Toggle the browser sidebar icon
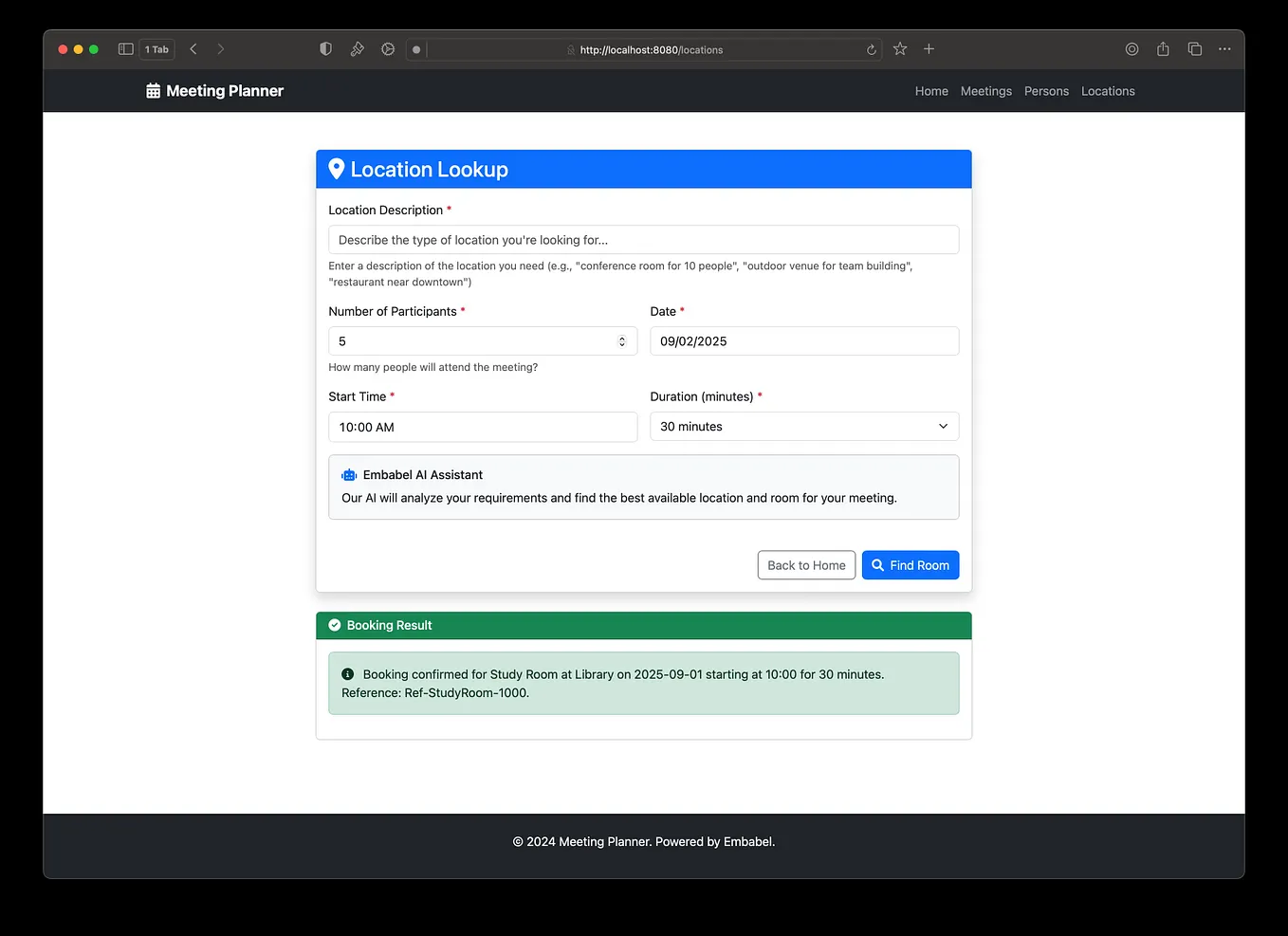Viewport: 1288px width, 936px height. (x=124, y=48)
